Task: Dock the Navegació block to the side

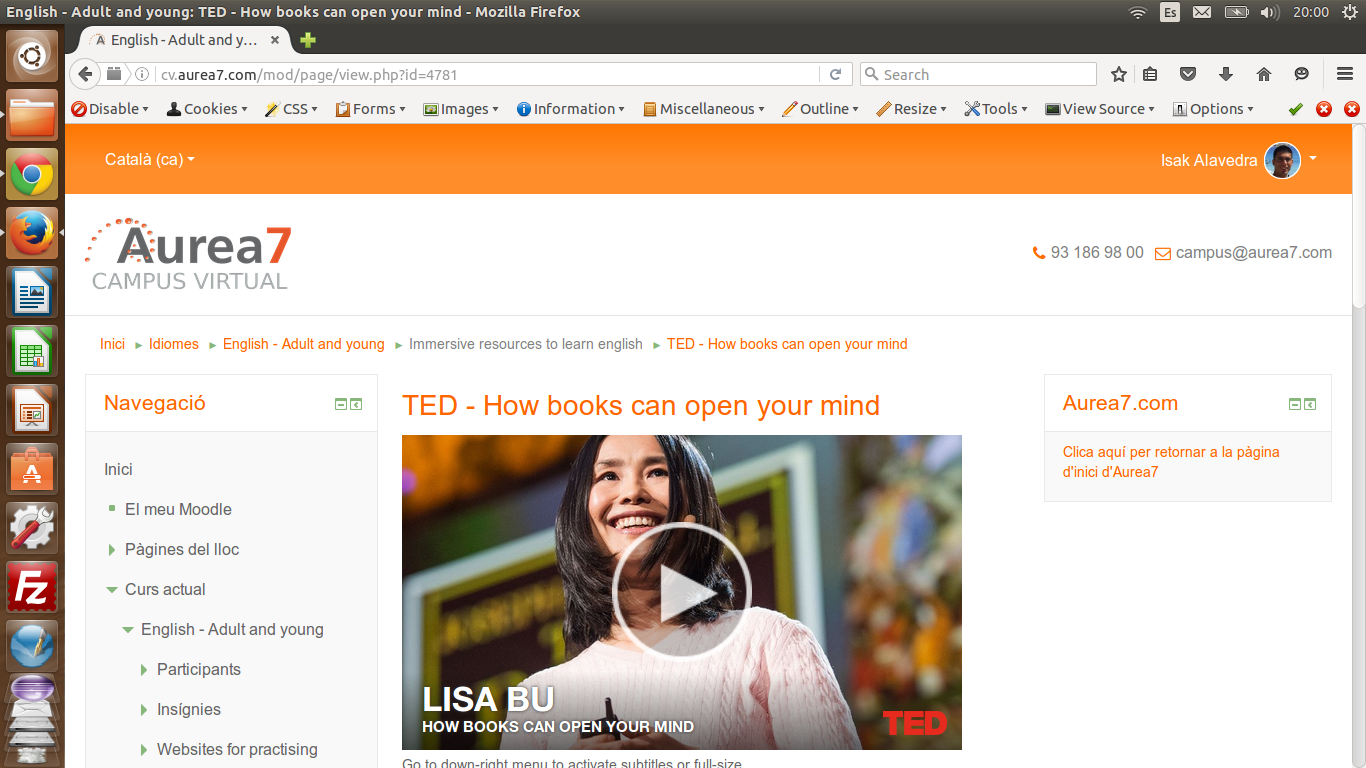Action: 356,404
